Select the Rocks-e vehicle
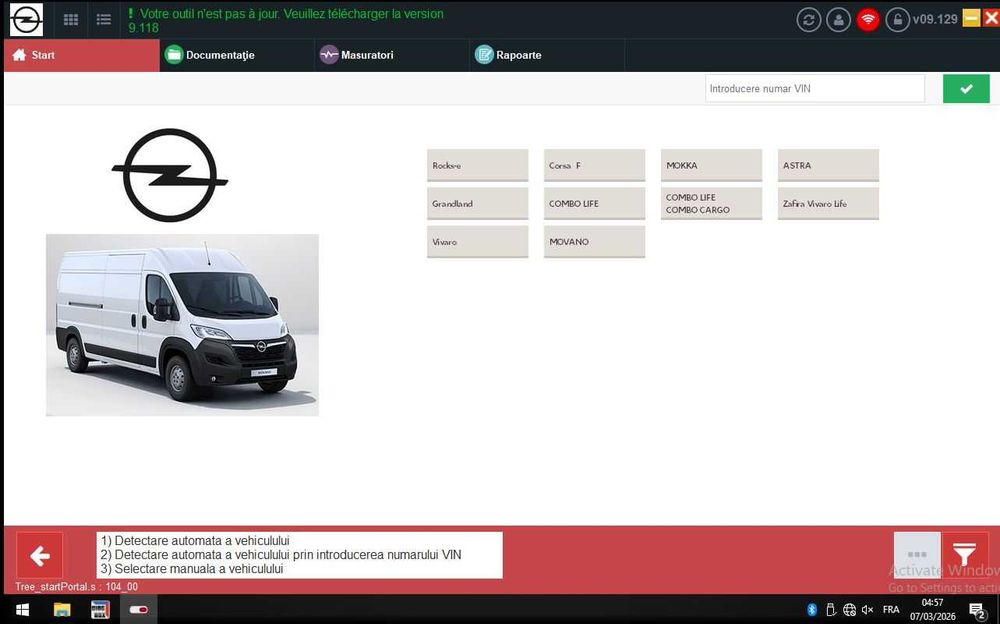The image size is (1000, 624). 478,165
